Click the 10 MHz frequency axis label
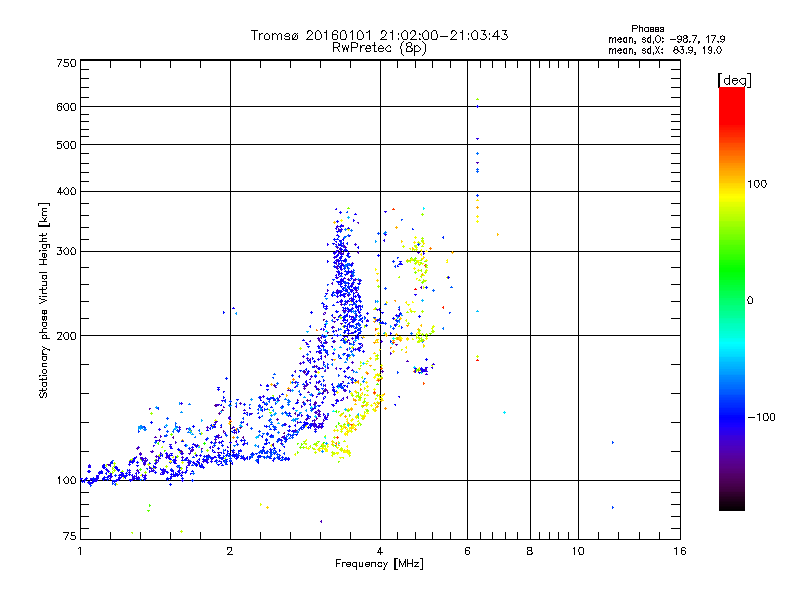Image resolution: width=800 pixels, height=600 pixels. click(578, 551)
